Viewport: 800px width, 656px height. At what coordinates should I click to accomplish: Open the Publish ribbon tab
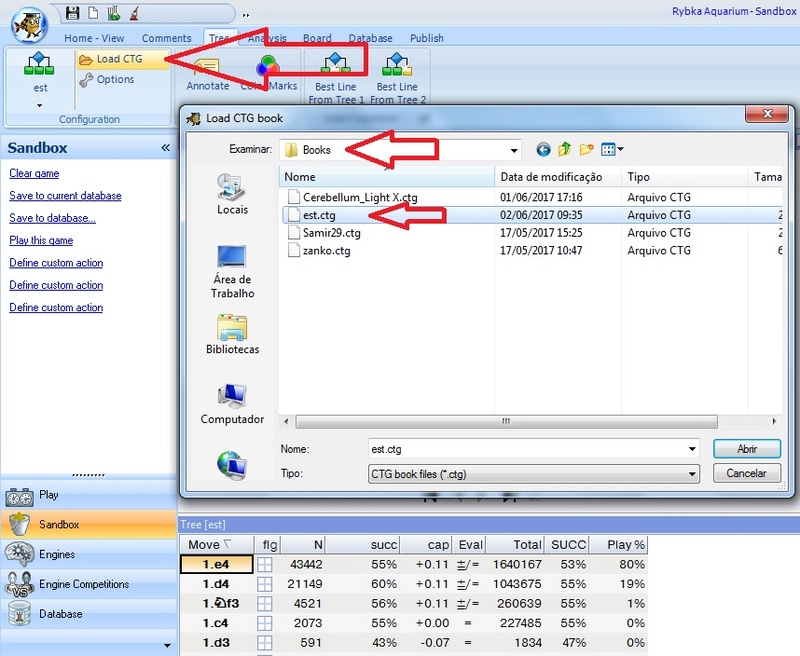427,38
